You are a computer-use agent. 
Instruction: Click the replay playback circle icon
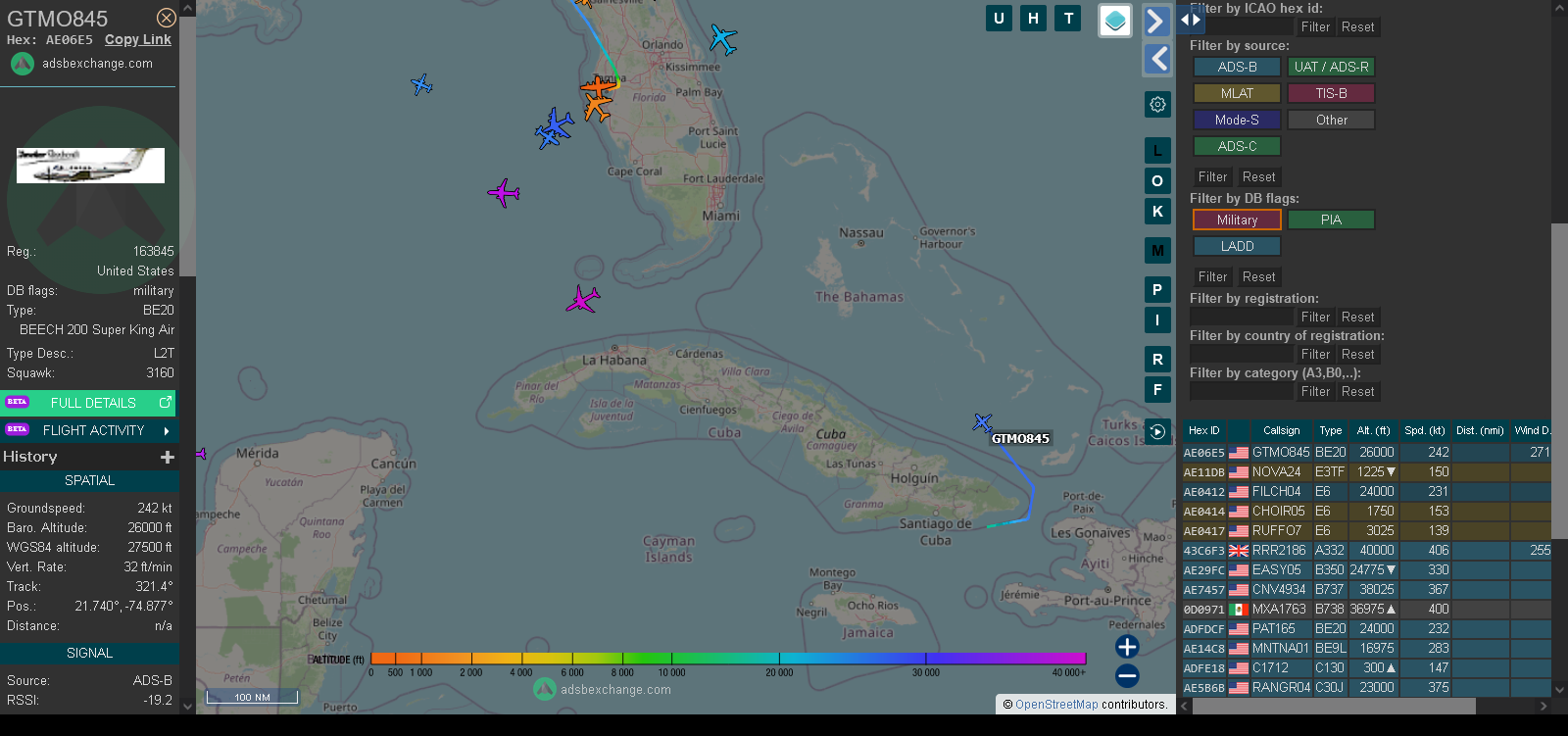pos(1157,431)
